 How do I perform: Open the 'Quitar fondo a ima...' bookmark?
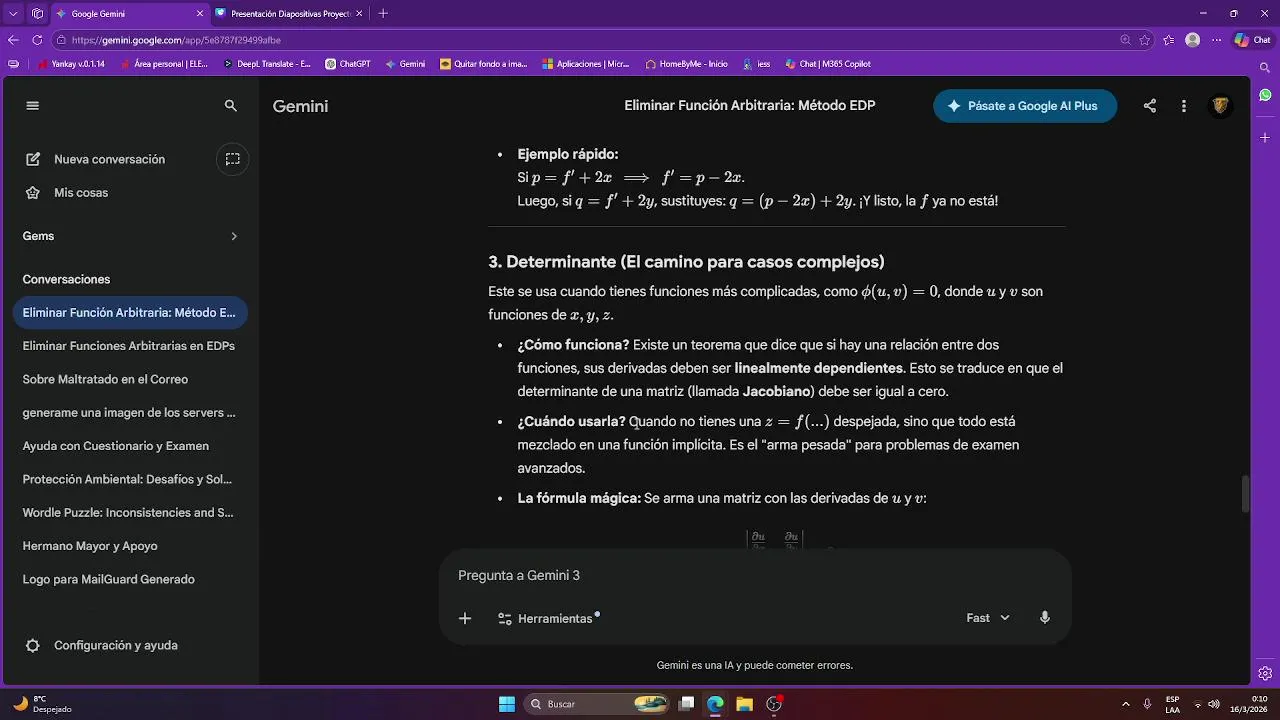click(x=483, y=64)
